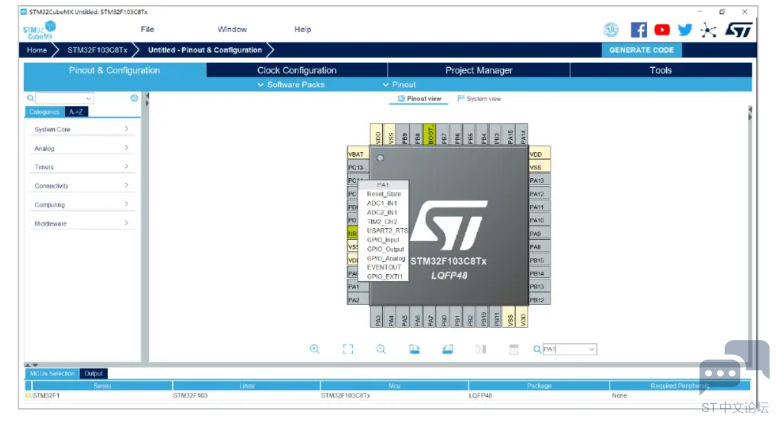Expand the Timers category
Viewport: 778px width, 423px height.
[x=80, y=167]
